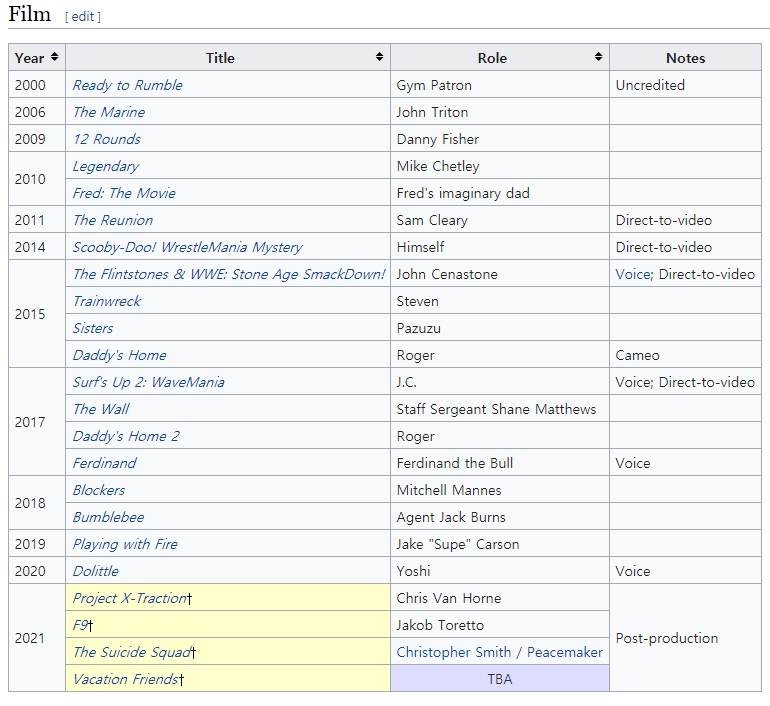
Task: Select the Jake "Supe" Carson cell
Action: click(500, 544)
